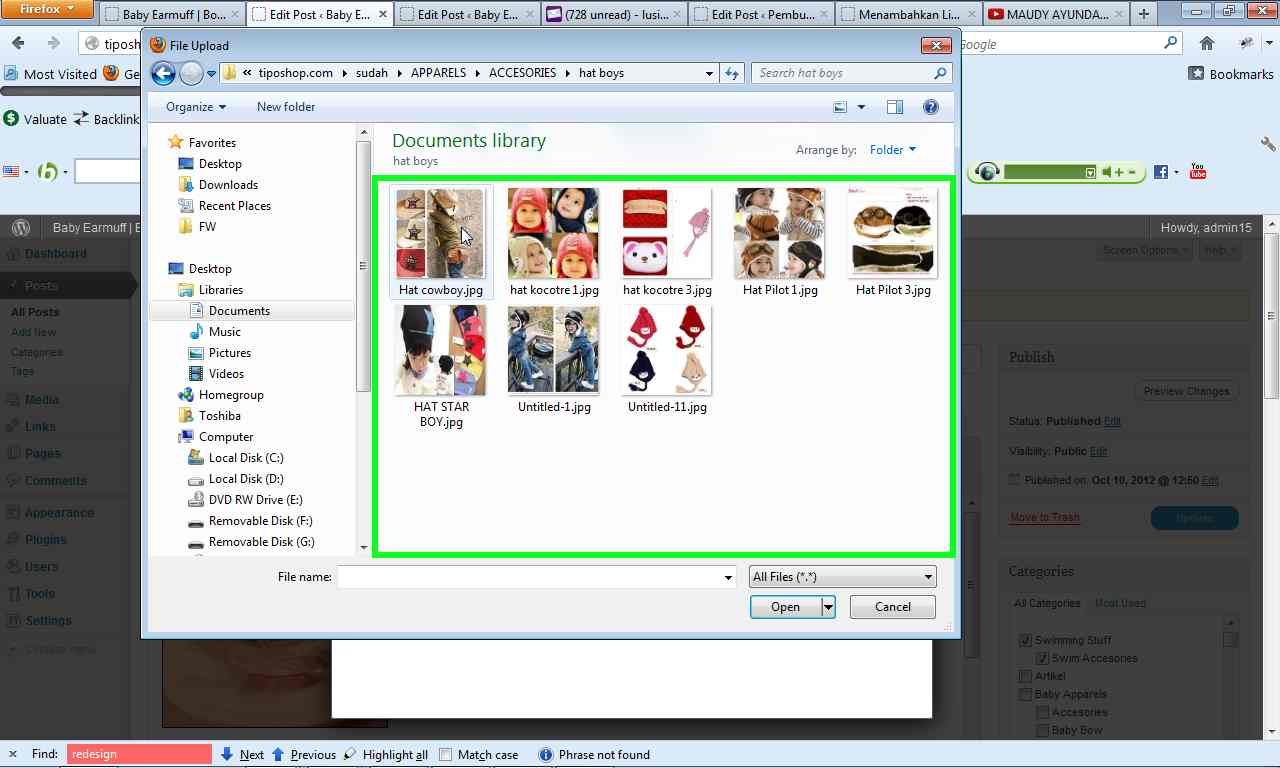Click the Facebook icon in toolbar

click(1160, 172)
